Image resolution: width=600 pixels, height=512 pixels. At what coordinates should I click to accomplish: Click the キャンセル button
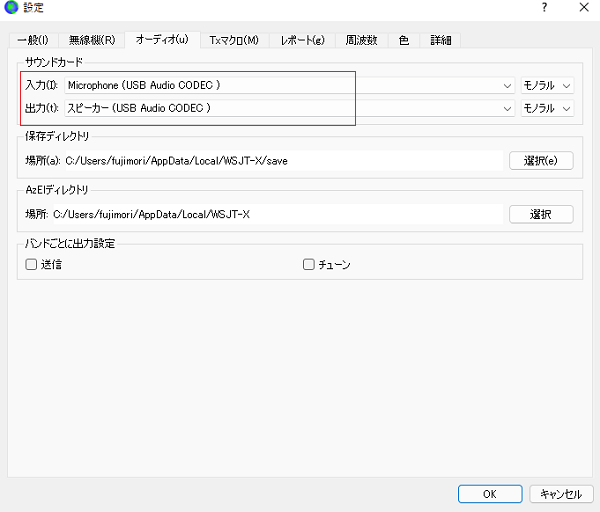tap(560, 494)
